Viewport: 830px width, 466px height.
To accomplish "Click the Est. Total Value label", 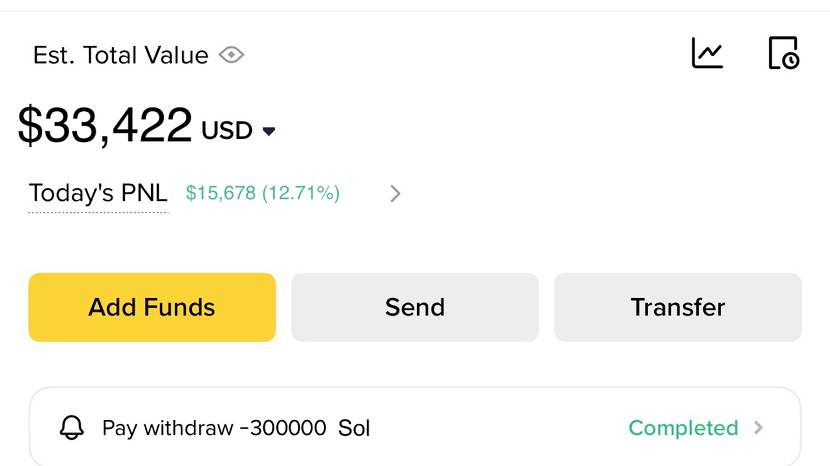I will click(120, 55).
